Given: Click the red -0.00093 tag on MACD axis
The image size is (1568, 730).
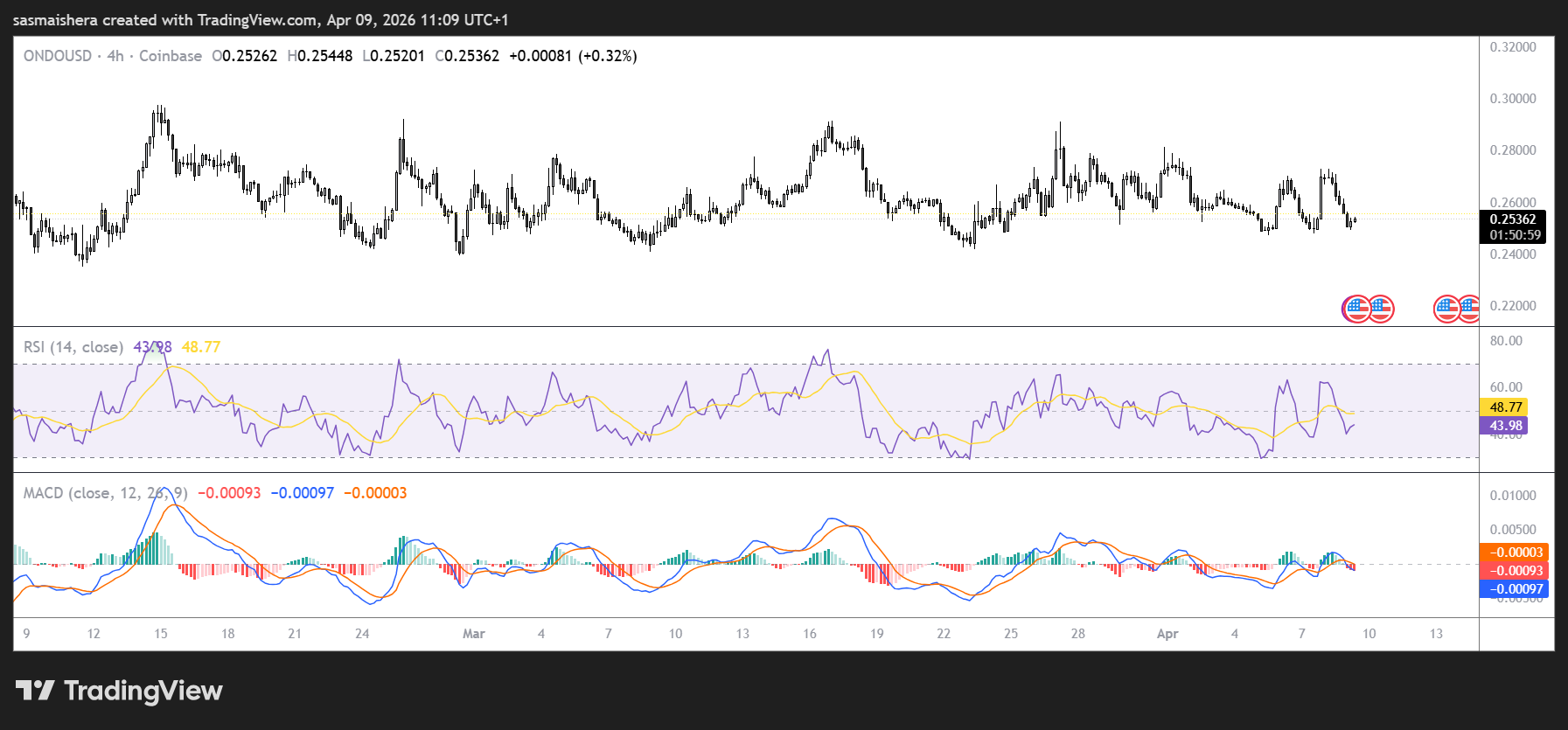Looking at the screenshot, I should [x=1514, y=571].
